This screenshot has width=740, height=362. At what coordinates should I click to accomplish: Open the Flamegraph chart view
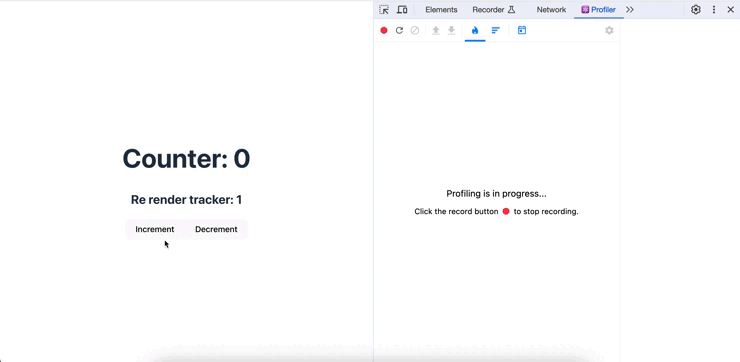coord(475,30)
